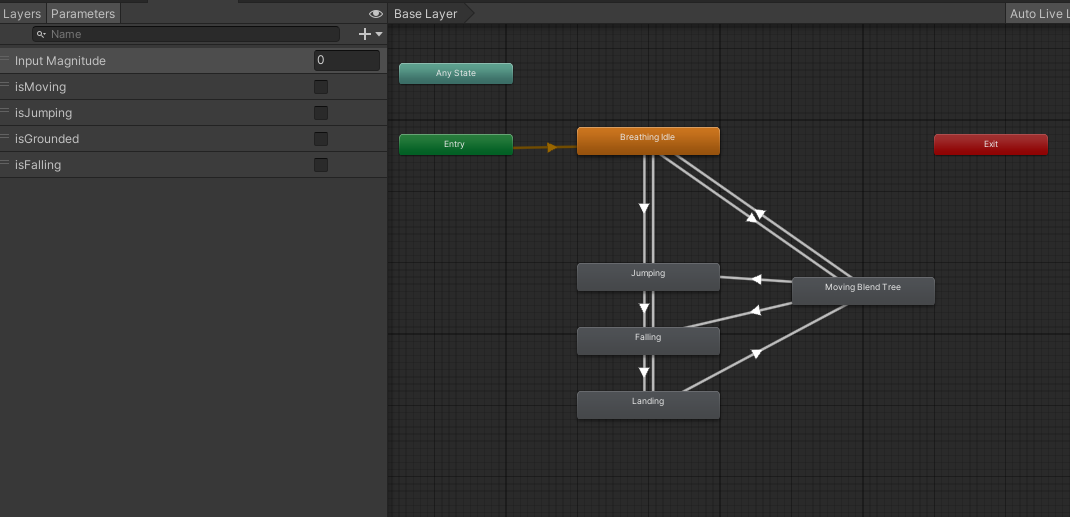This screenshot has width=1070, height=517.
Task: Select the Jumping state node
Action: click(648, 277)
